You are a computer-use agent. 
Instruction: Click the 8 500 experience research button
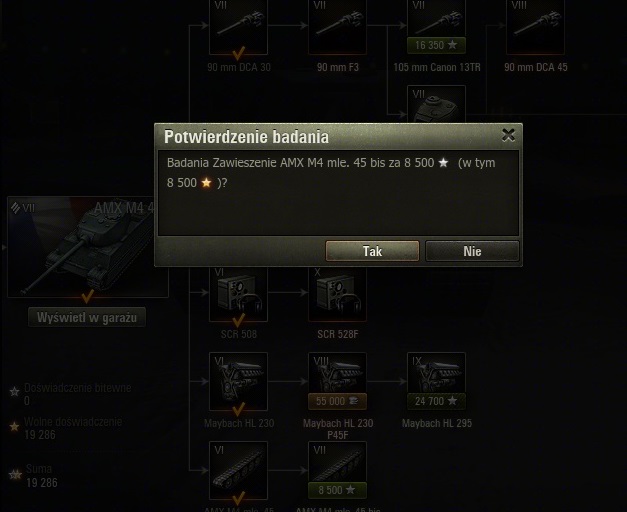click(x=337, y=490)
